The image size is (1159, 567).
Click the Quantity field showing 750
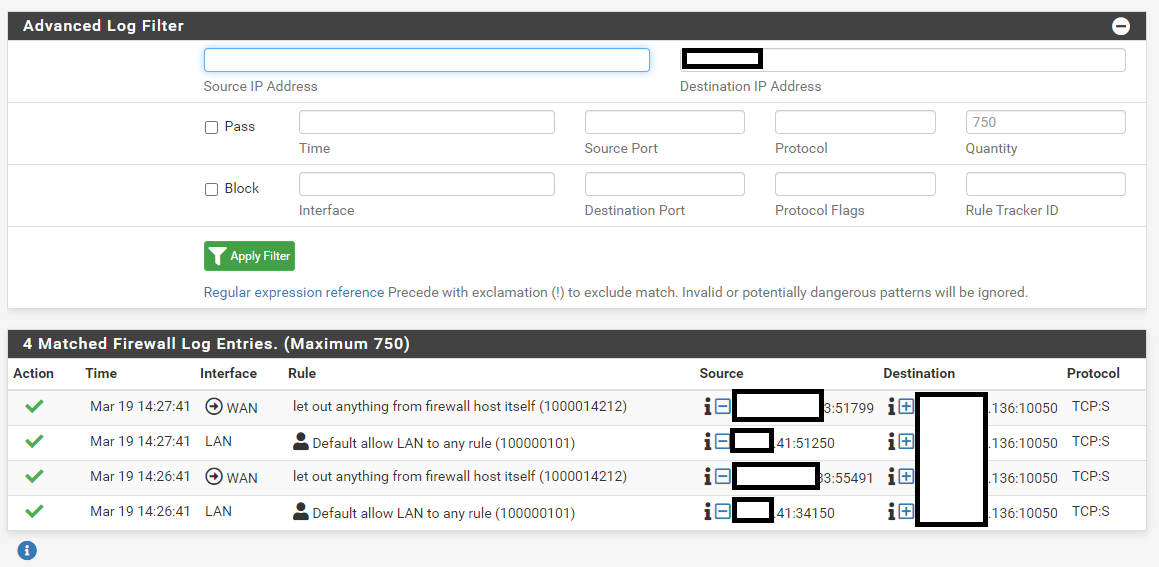click(x=1045, y=122)
